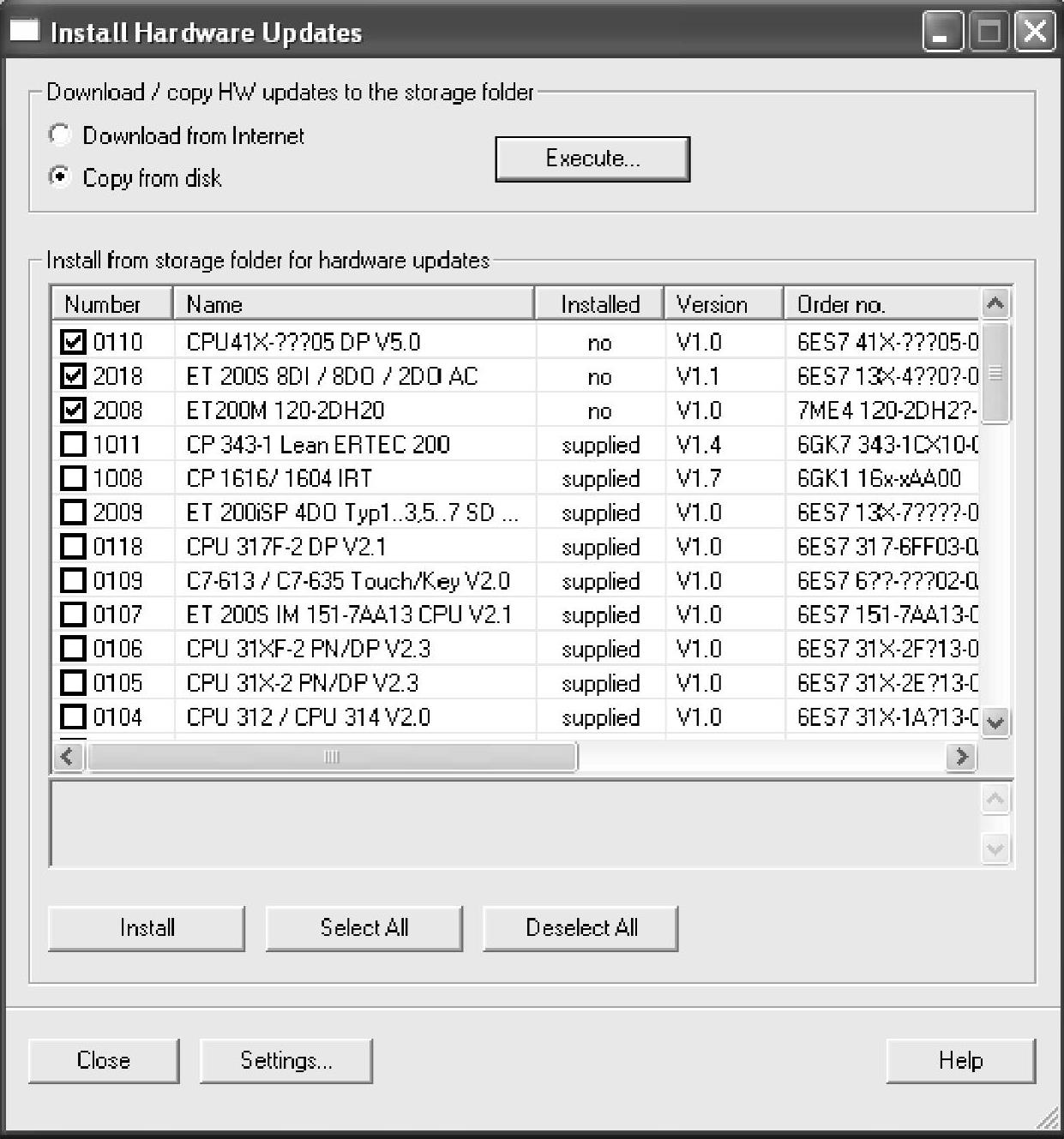
Task: Uncheck the 0110 CPU41X row checkbox
Action: coord(74,342)
